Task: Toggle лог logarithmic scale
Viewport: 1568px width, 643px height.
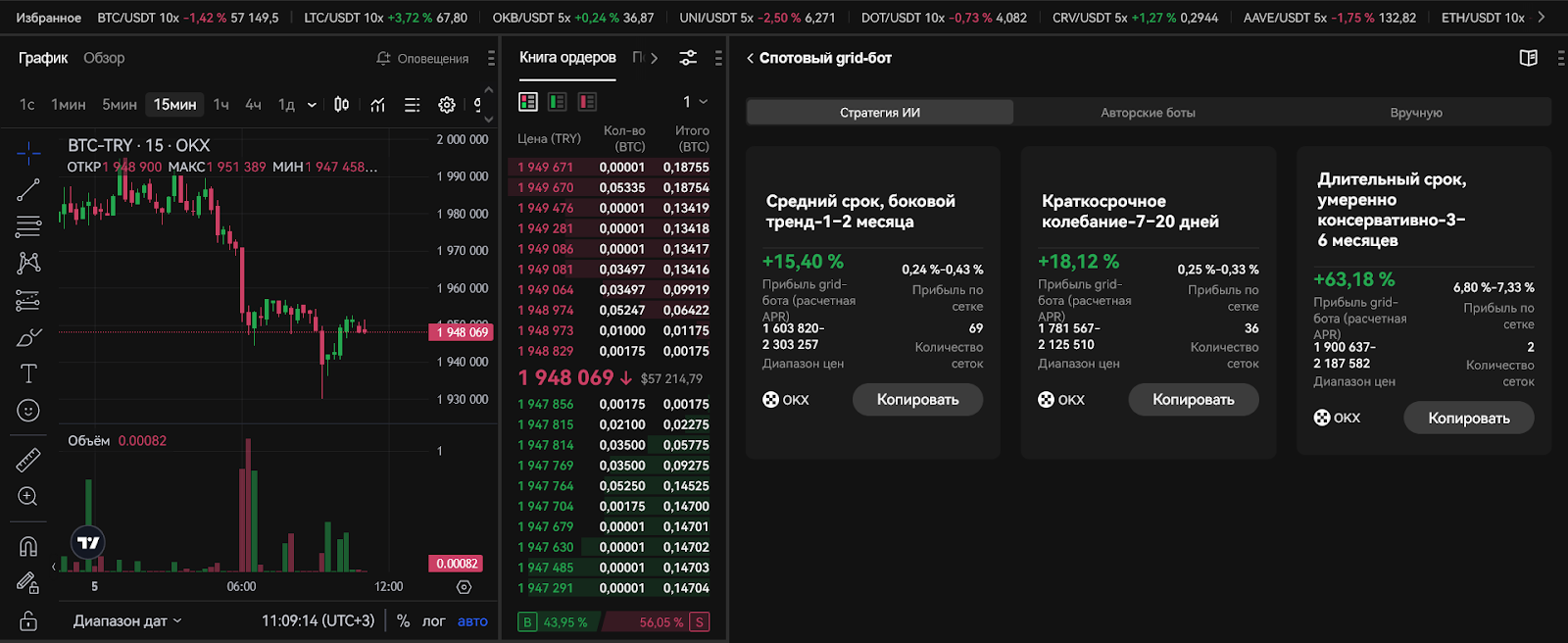Action: point(433,620)
